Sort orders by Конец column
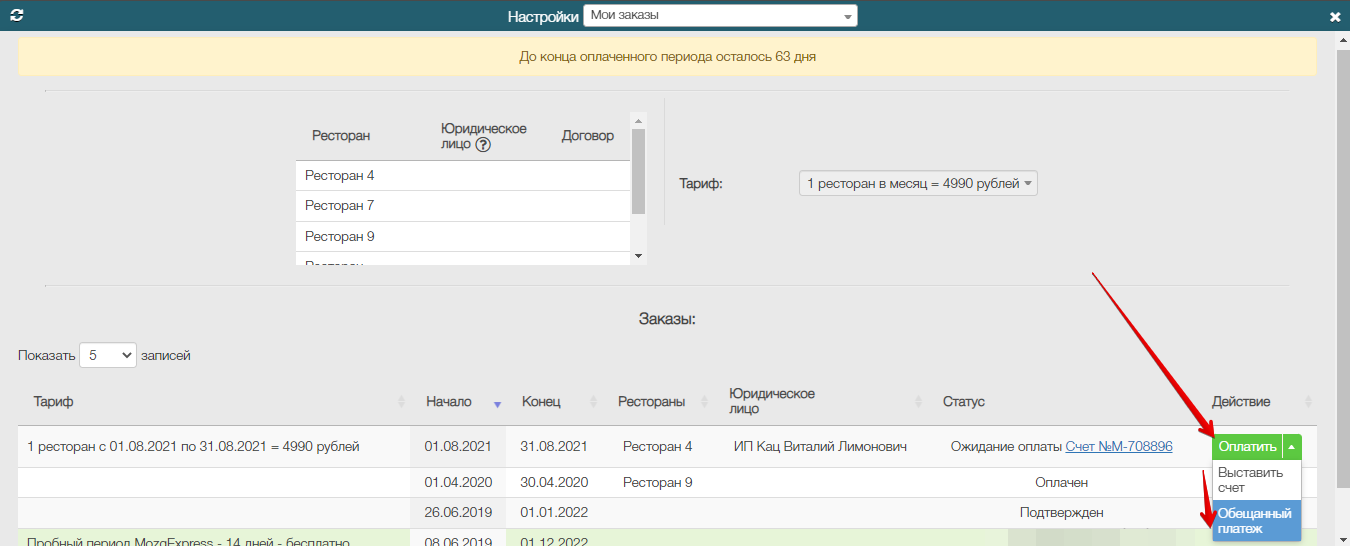1350x546 pixels. pos(553,402)
